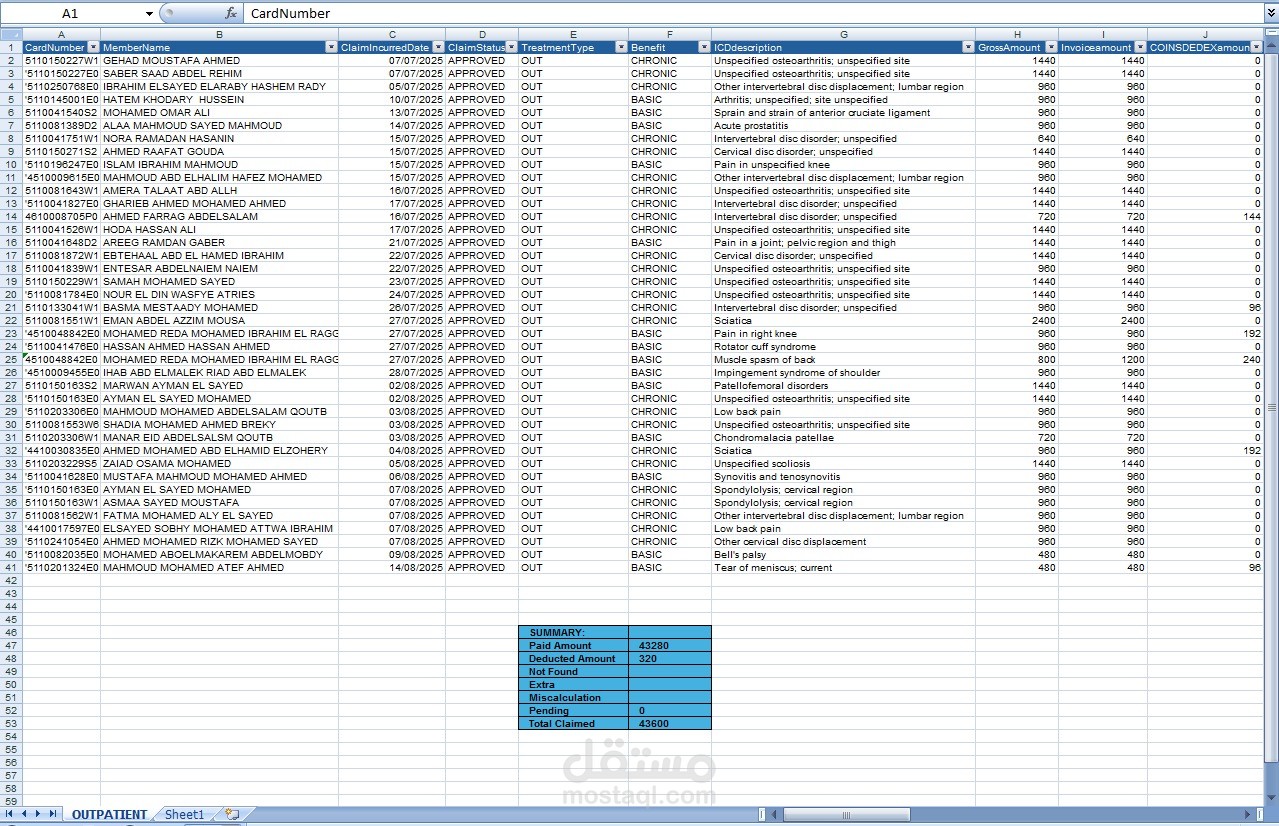Select column G header
This screenshot has height=826, width=1279.
(x=843, y=34)
